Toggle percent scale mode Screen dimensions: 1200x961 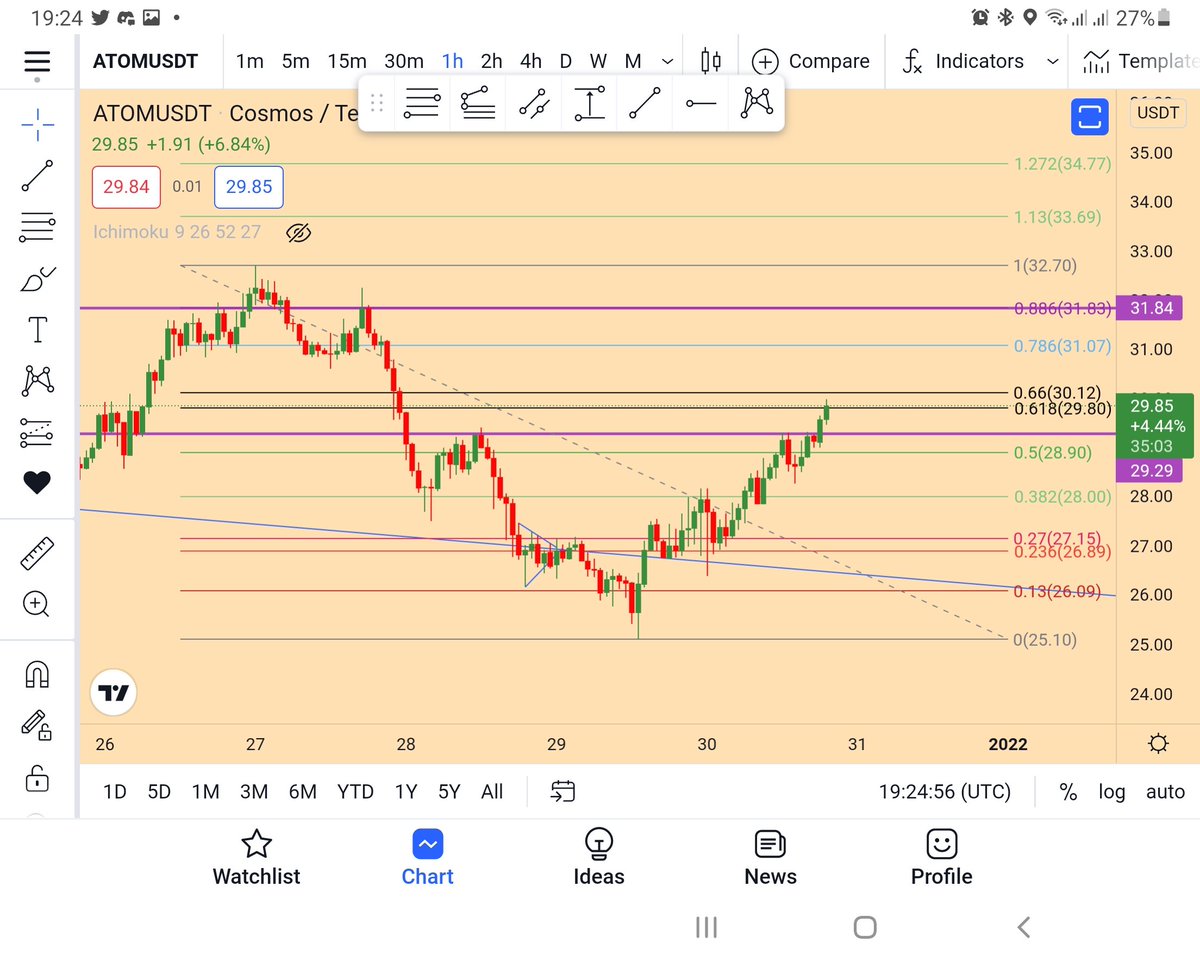tap(1068, 792)
